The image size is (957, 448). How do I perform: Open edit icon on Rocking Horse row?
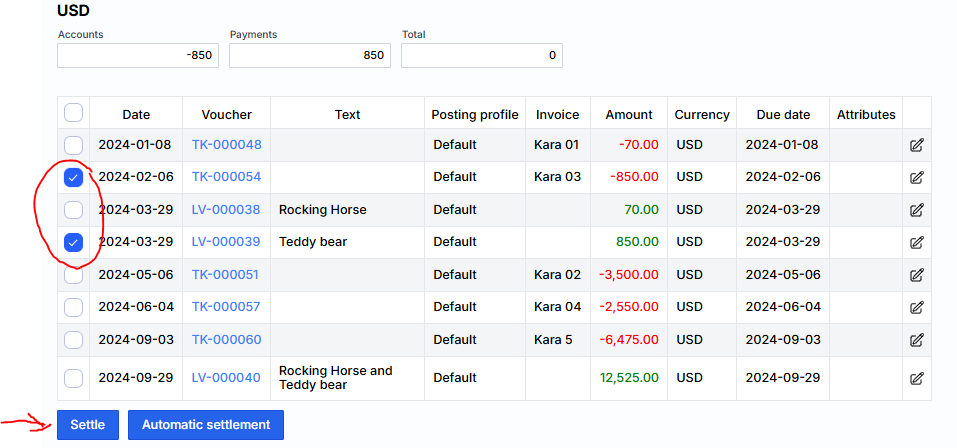click(x=916, y=210)
